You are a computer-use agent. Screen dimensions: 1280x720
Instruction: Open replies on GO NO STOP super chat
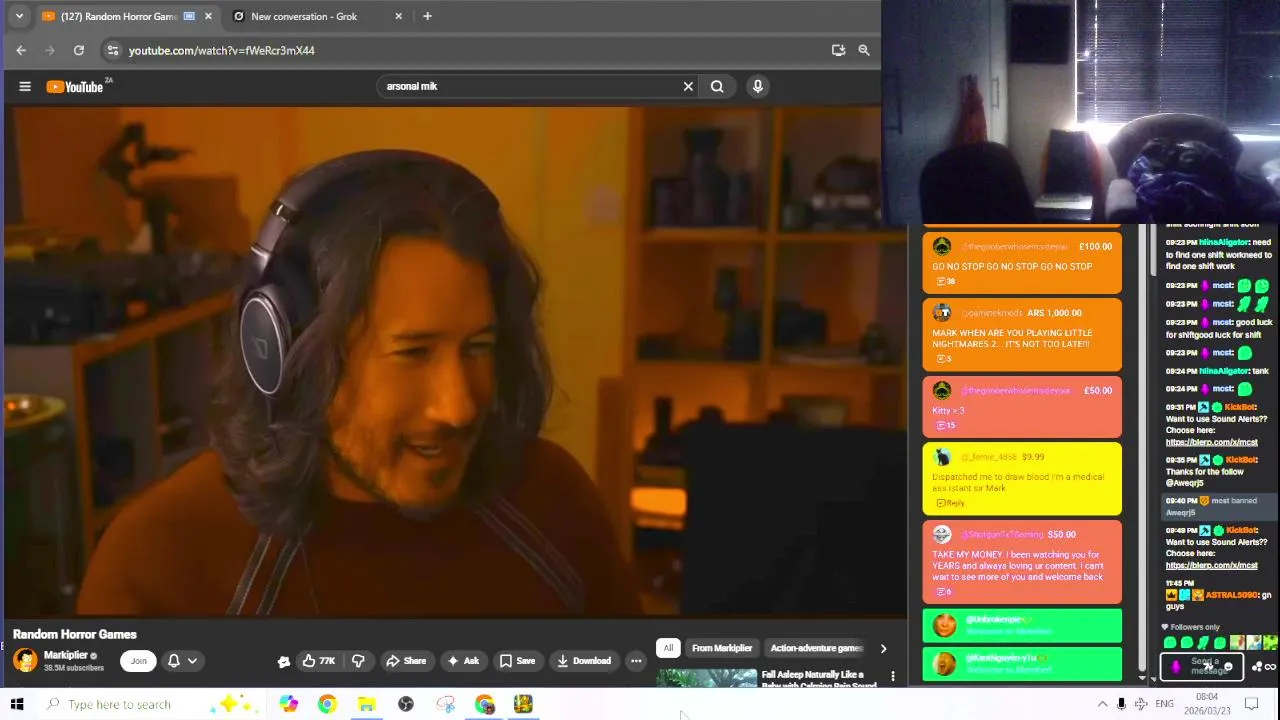pyautogui.click(x=945, y=282)
